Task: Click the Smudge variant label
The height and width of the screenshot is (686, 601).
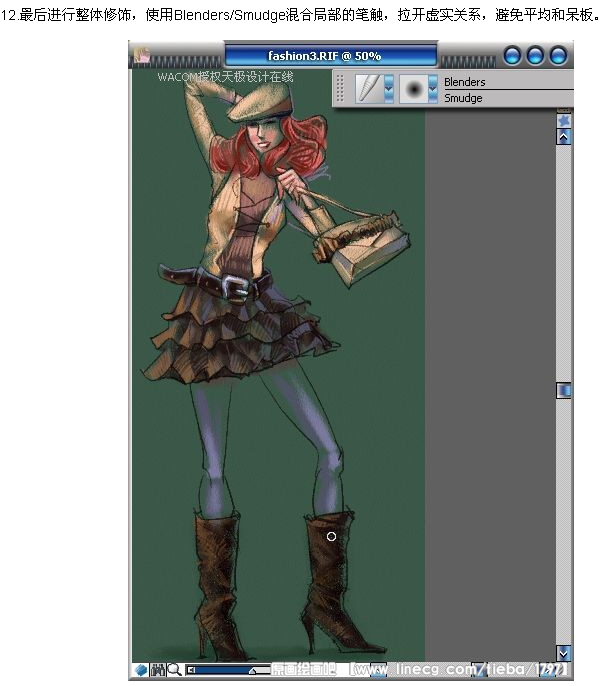Action: pos(463,98)
